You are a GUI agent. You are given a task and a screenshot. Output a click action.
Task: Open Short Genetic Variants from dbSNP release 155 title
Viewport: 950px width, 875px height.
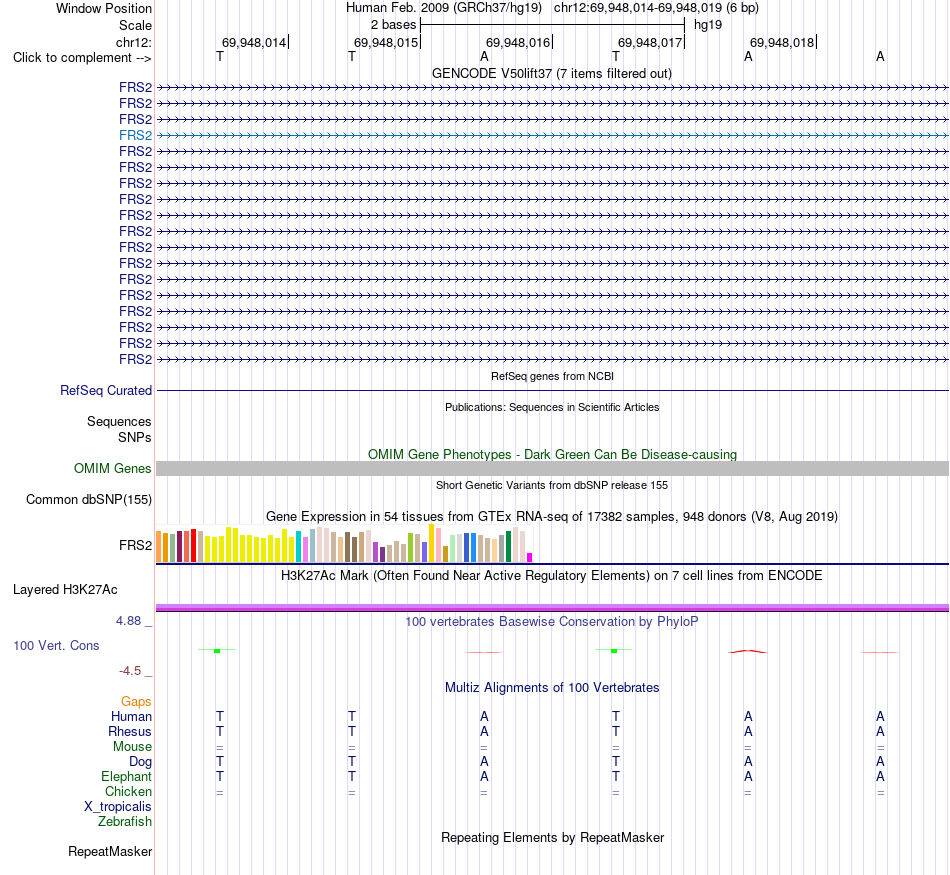click(x=551, y=485)
